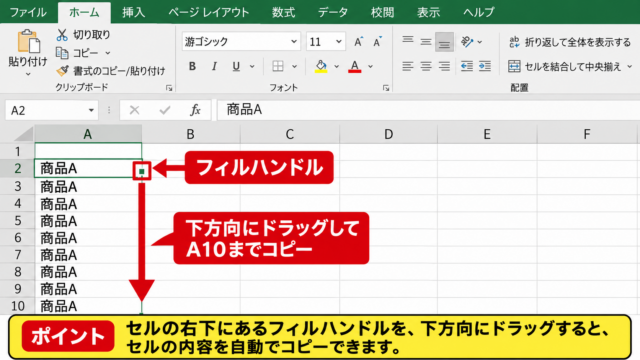
Task: Open the font size box showing 11
Action: click(x=325, y=41)
